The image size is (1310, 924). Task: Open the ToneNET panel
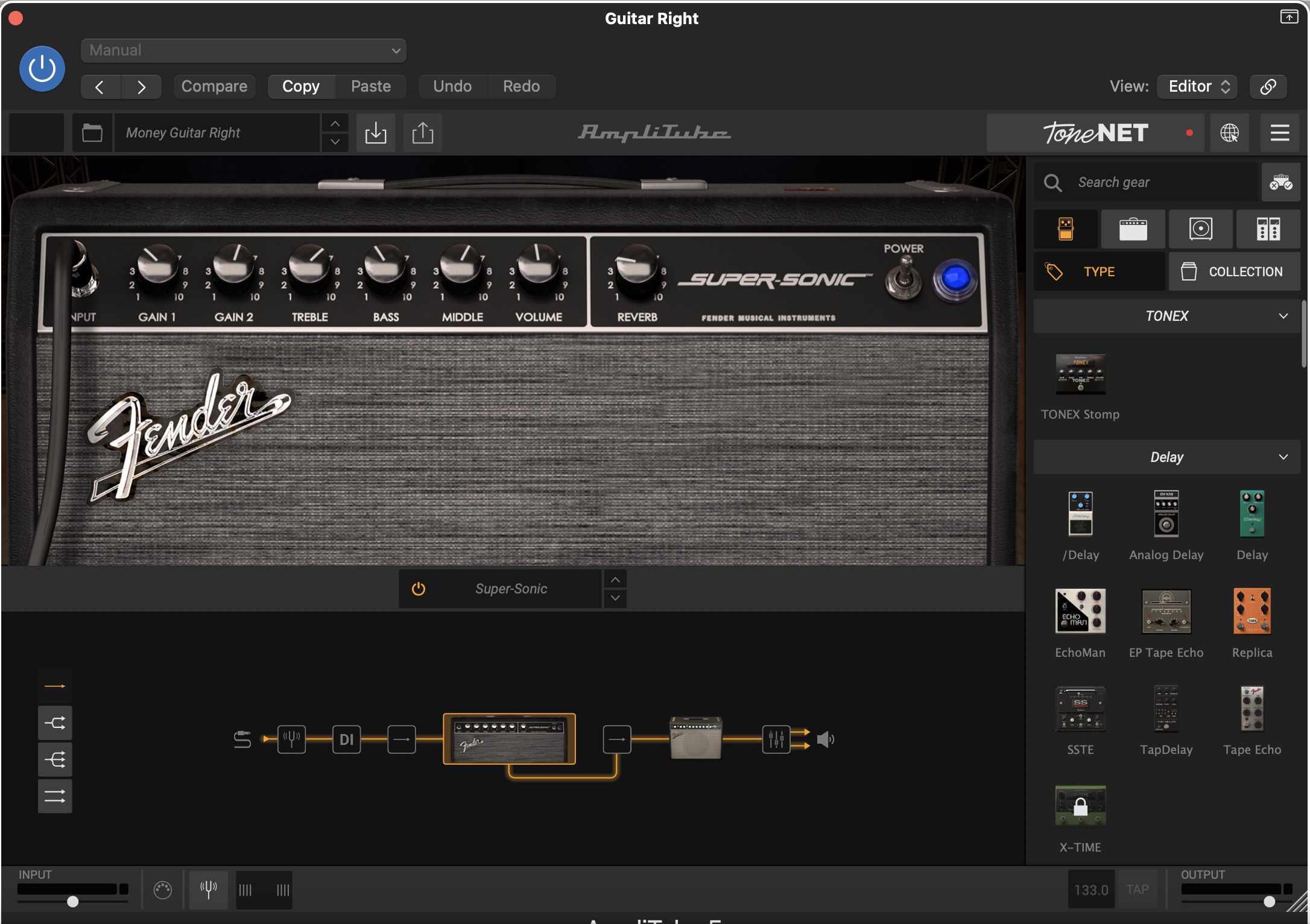coord(1095,133)
